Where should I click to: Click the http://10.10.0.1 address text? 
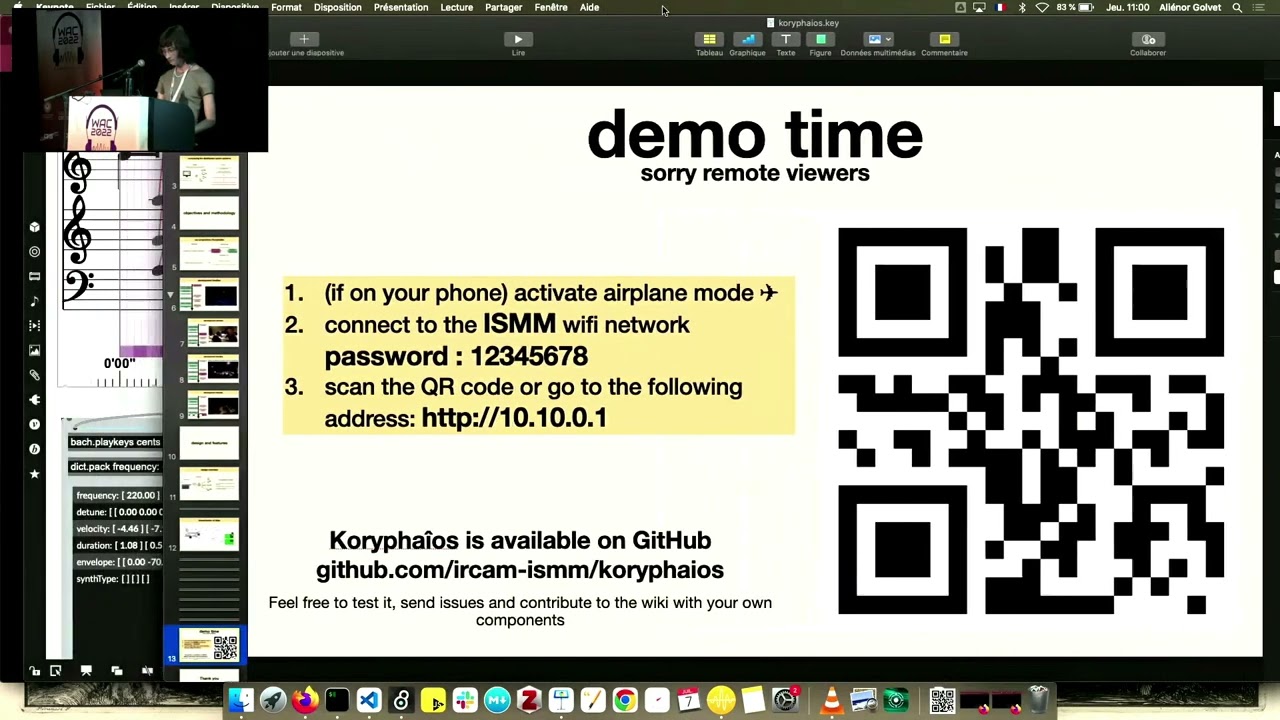[x=514, y=418]
